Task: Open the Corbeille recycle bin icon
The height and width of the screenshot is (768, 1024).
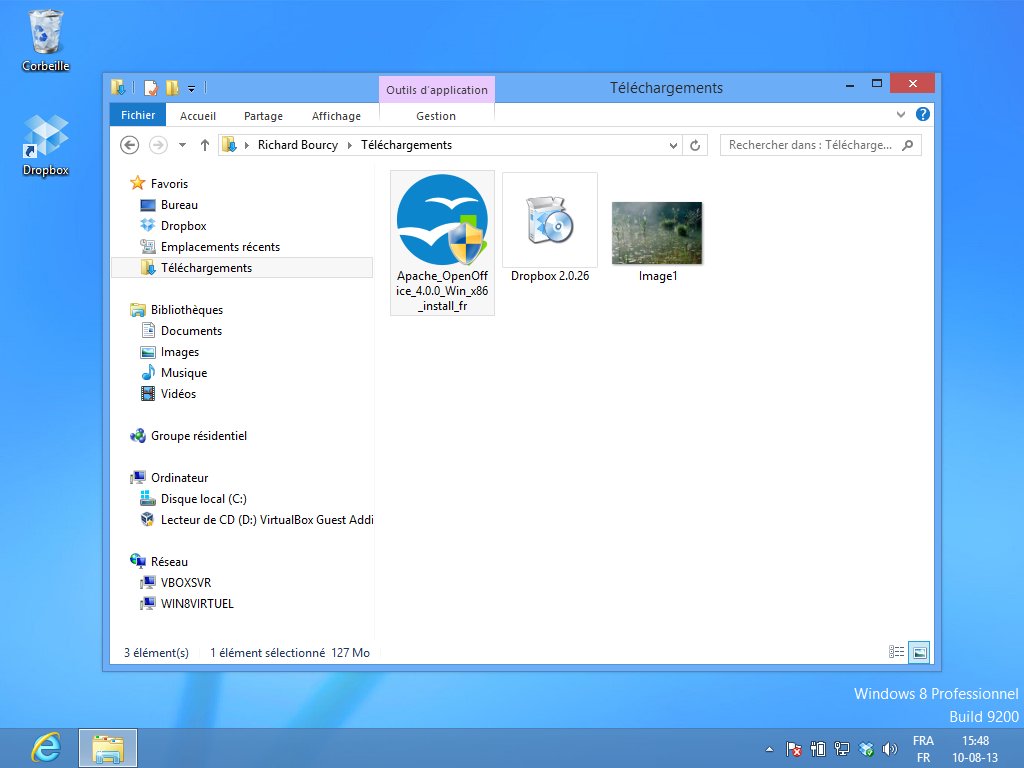Action: [x=46, y=40]
